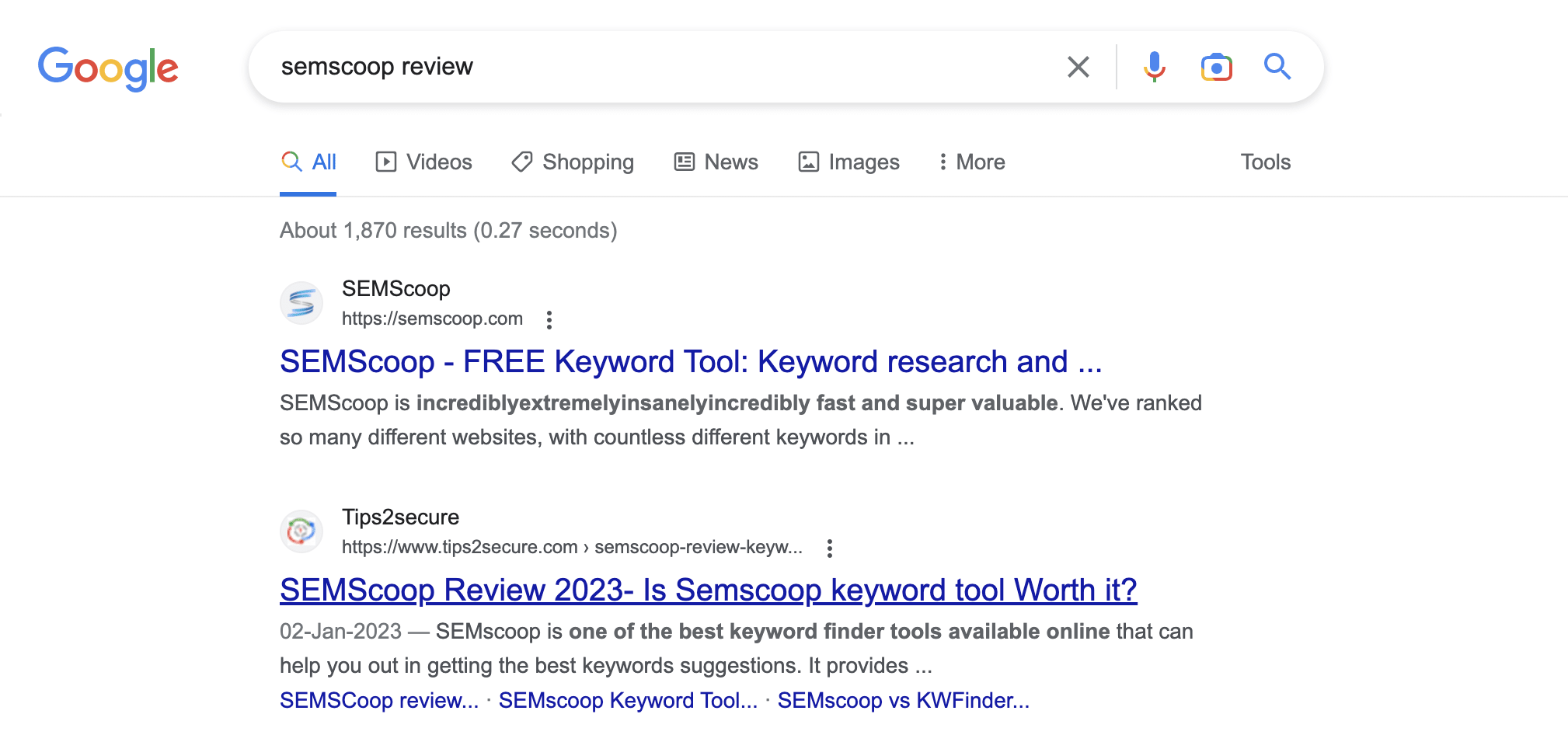
Task: Open options menu for Tips2secure result
Action: click(x=830, y=548)
